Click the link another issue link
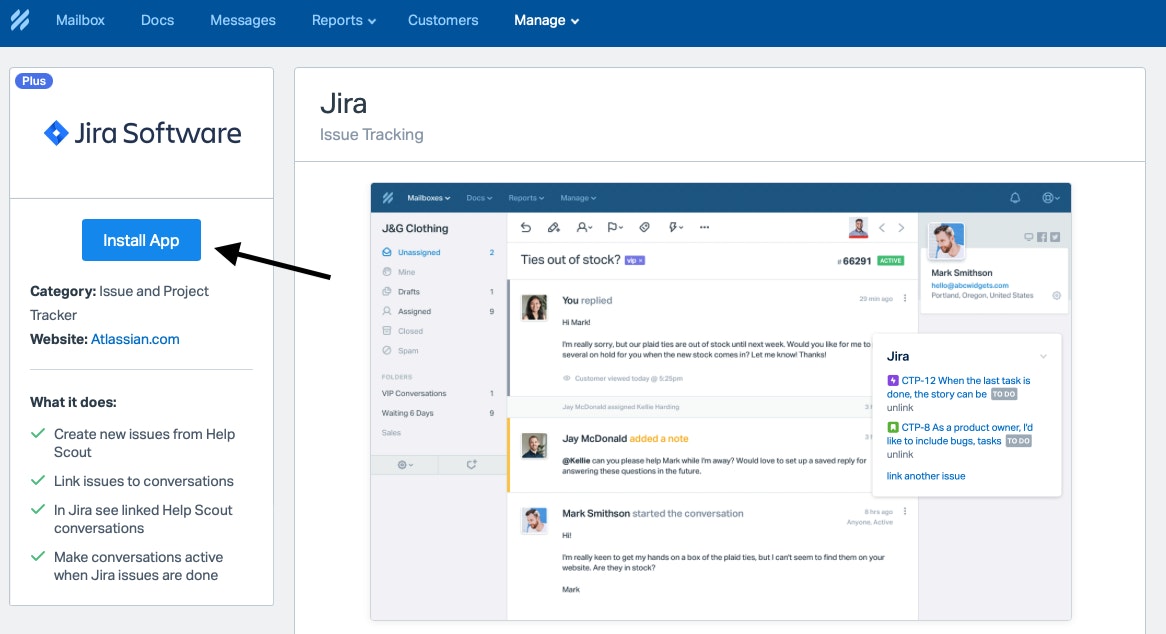 pyautogui.click(x=926, y=476)
